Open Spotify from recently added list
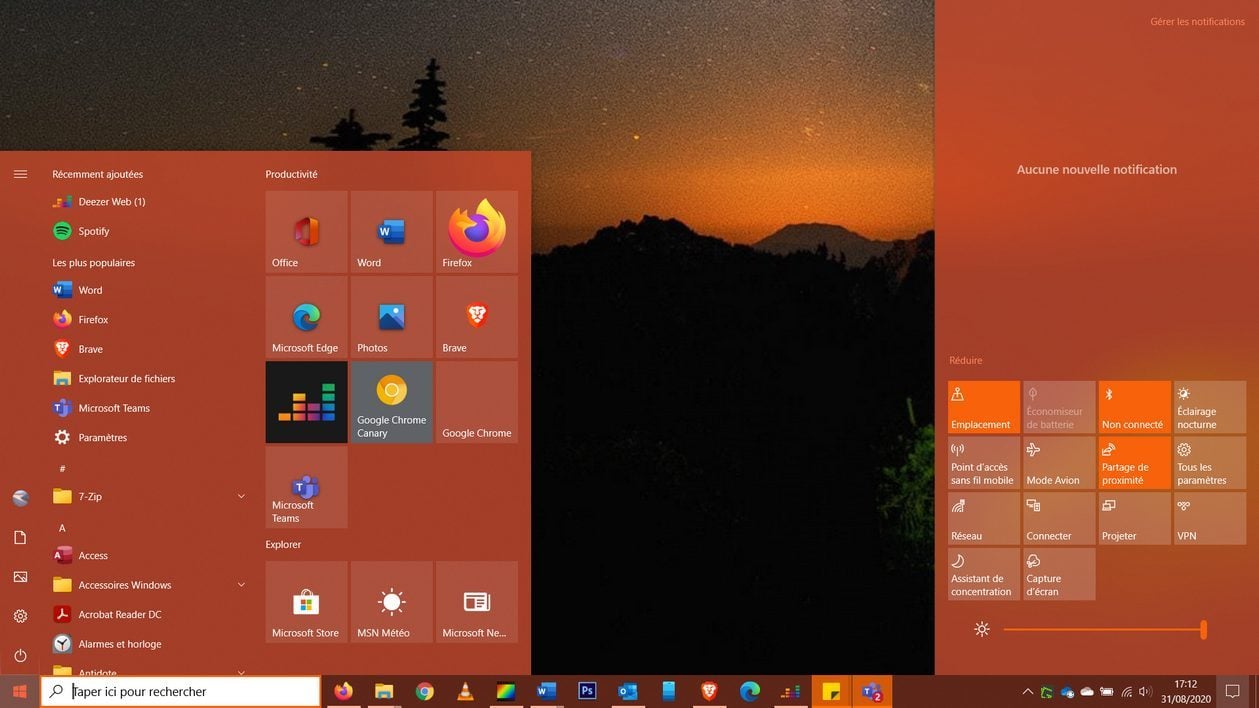Viewport: 1259px width, 708px height. click(150, 231)
